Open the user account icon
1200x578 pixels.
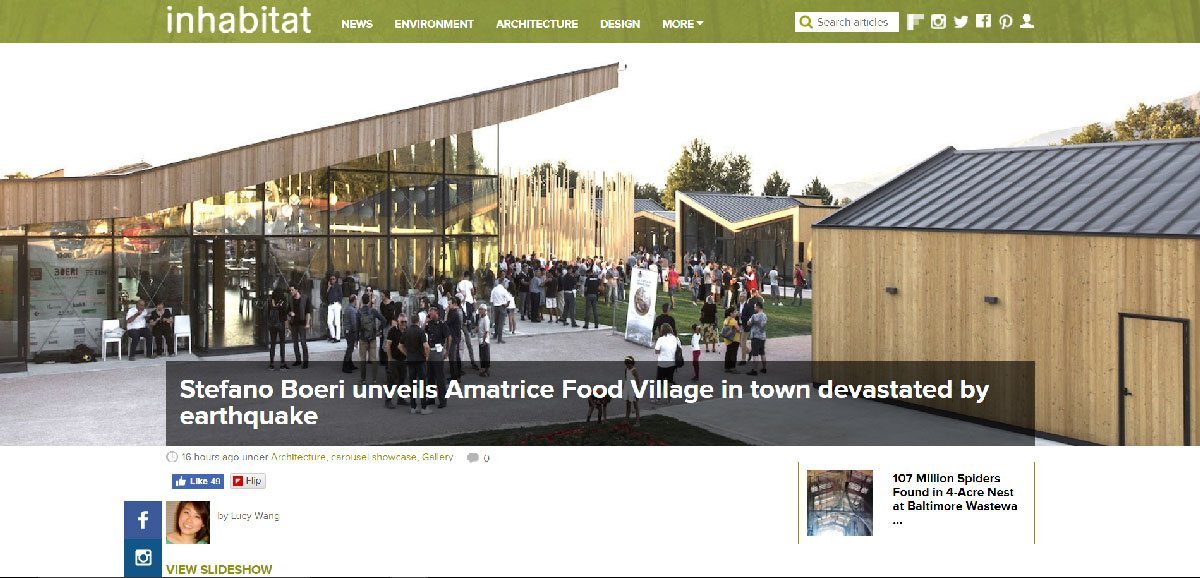(x=1027, y=21)
